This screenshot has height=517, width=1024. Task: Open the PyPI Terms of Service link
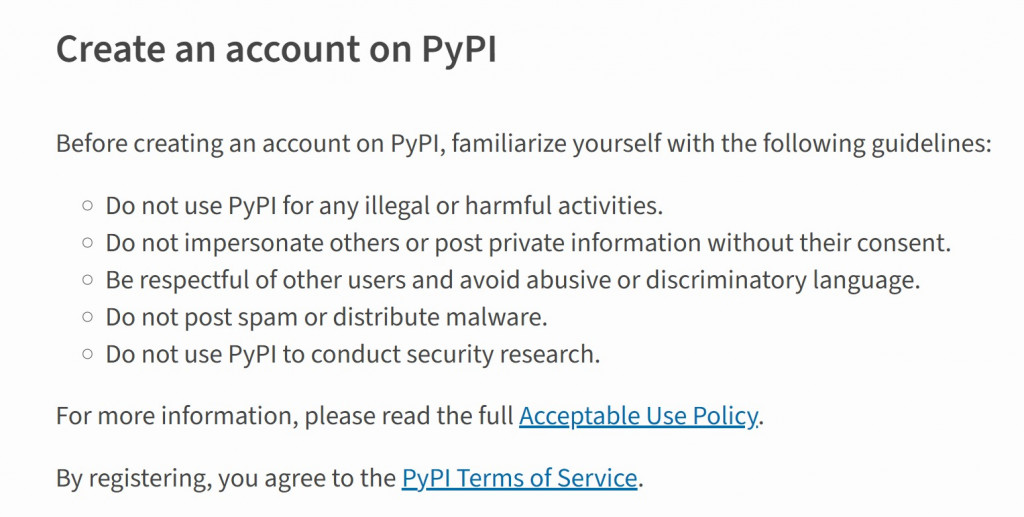coord(519,478)
